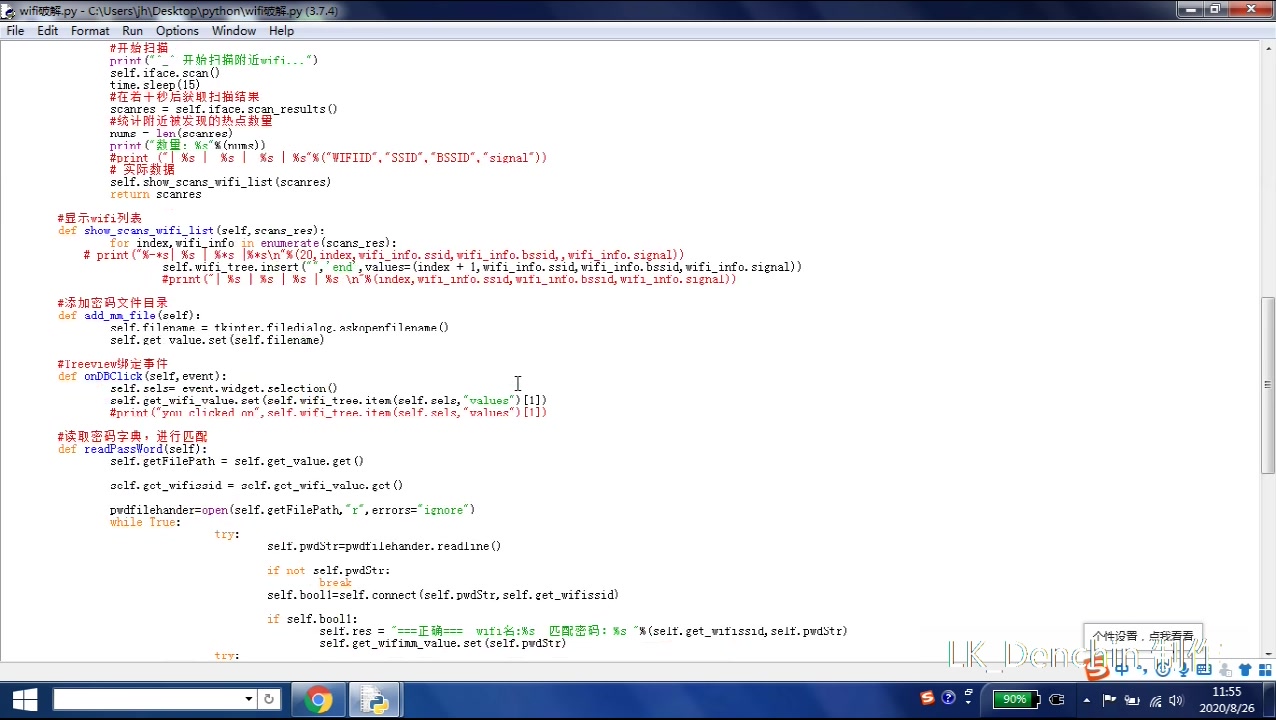Click the 'def readPassWord(self):' line
Screen dimensions: 1276x720
[132, 449]
